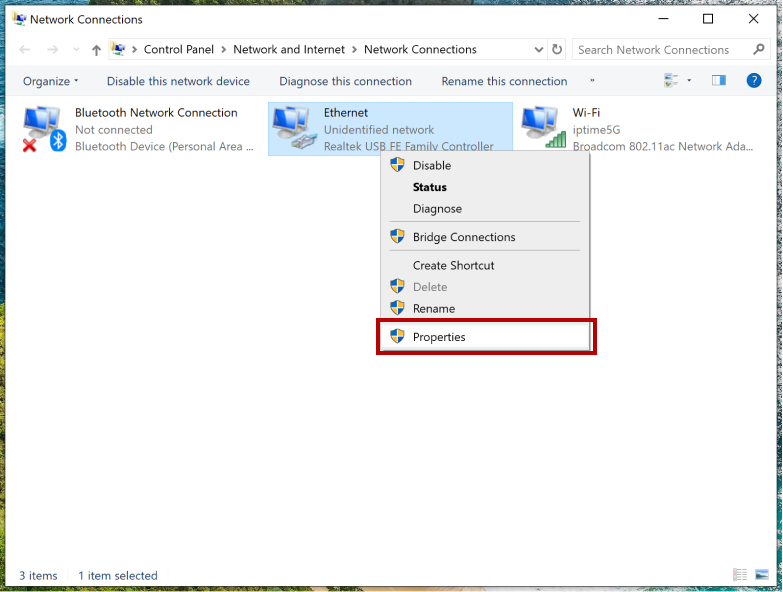Select Disable in the context menu
Image resolution: width=783 pixels, height=592 pixels.
(432, 165)
